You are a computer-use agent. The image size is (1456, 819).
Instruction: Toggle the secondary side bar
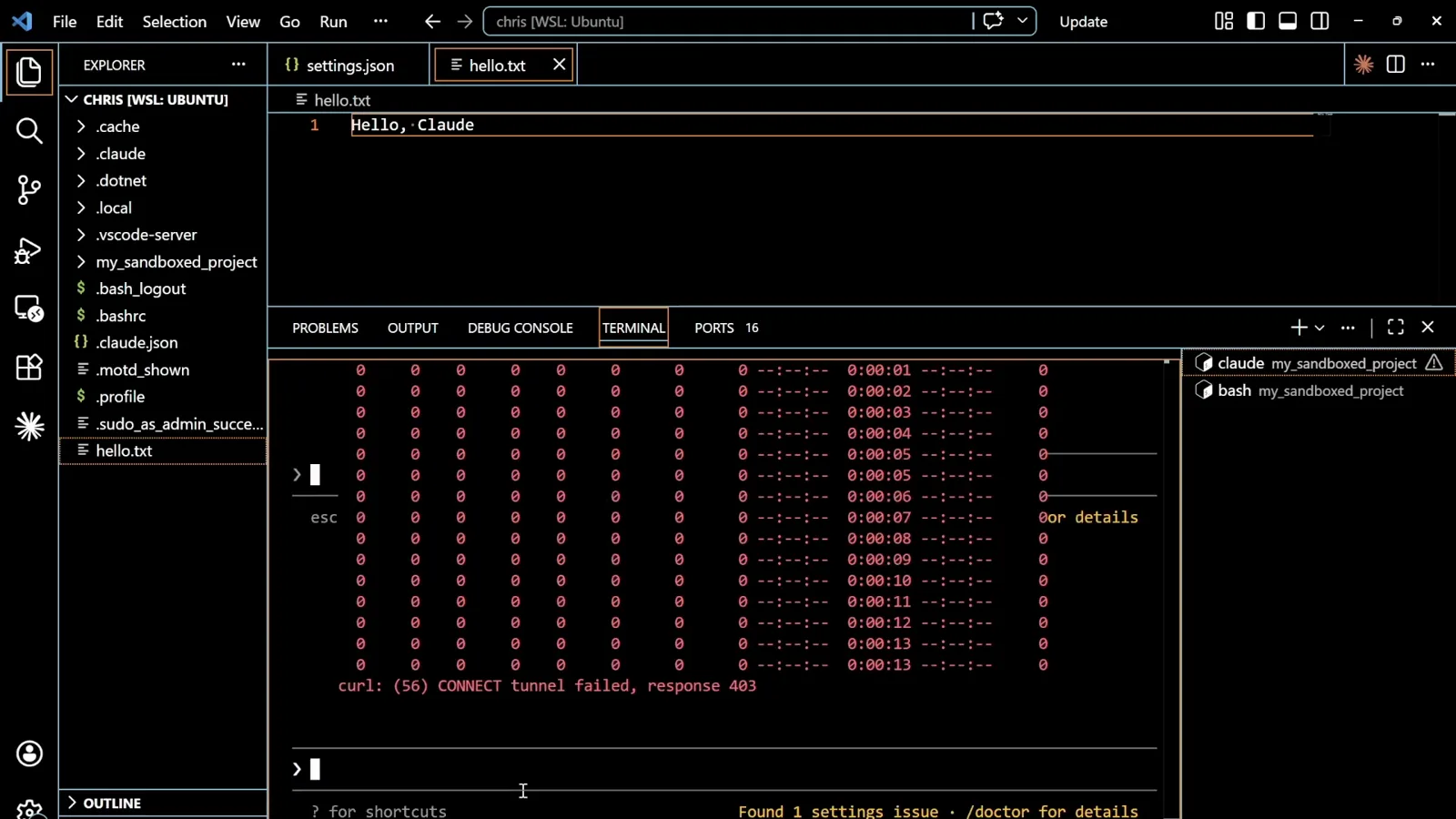1319,21
